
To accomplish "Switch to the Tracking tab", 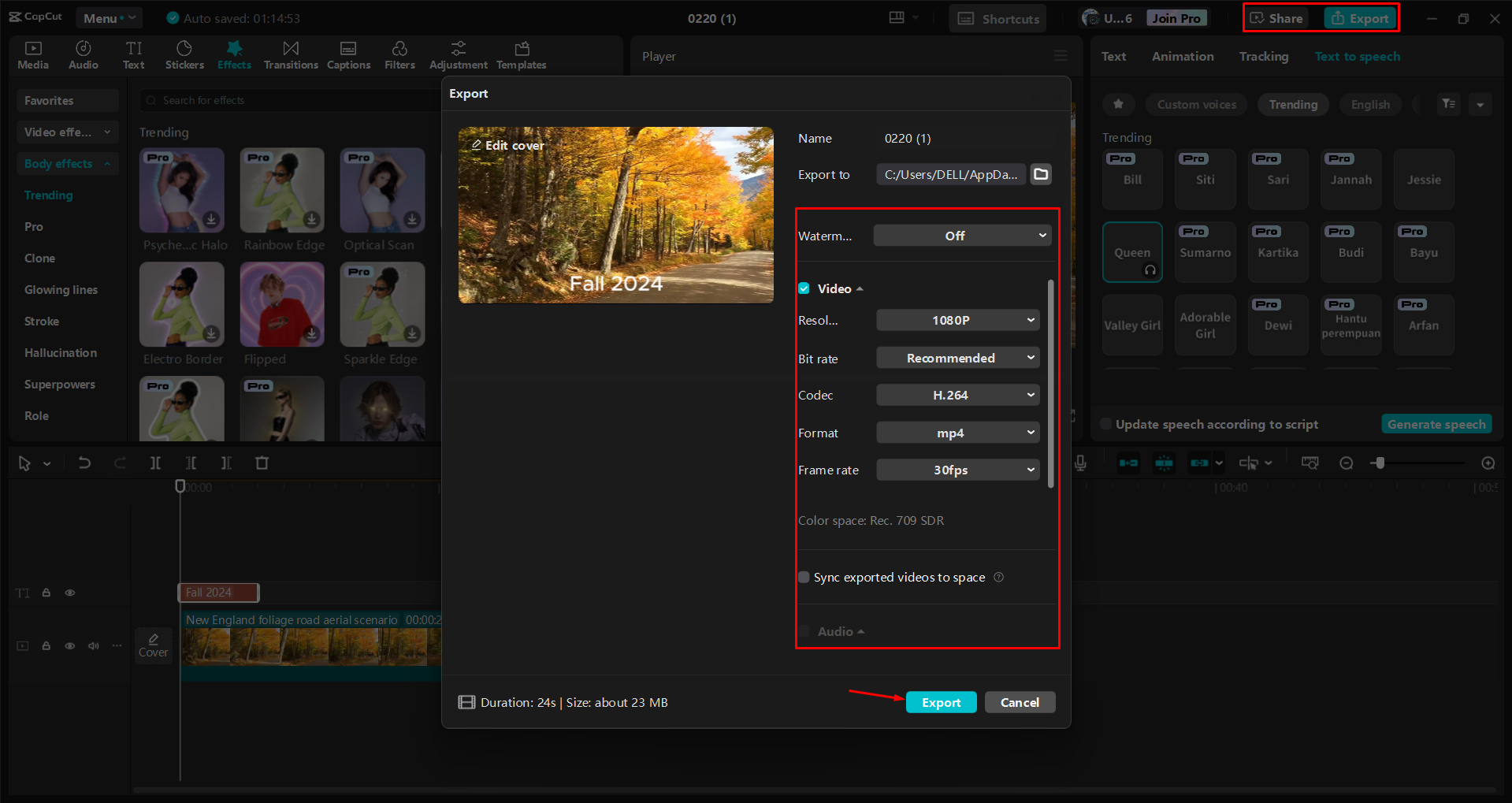I will point(1263,56).
